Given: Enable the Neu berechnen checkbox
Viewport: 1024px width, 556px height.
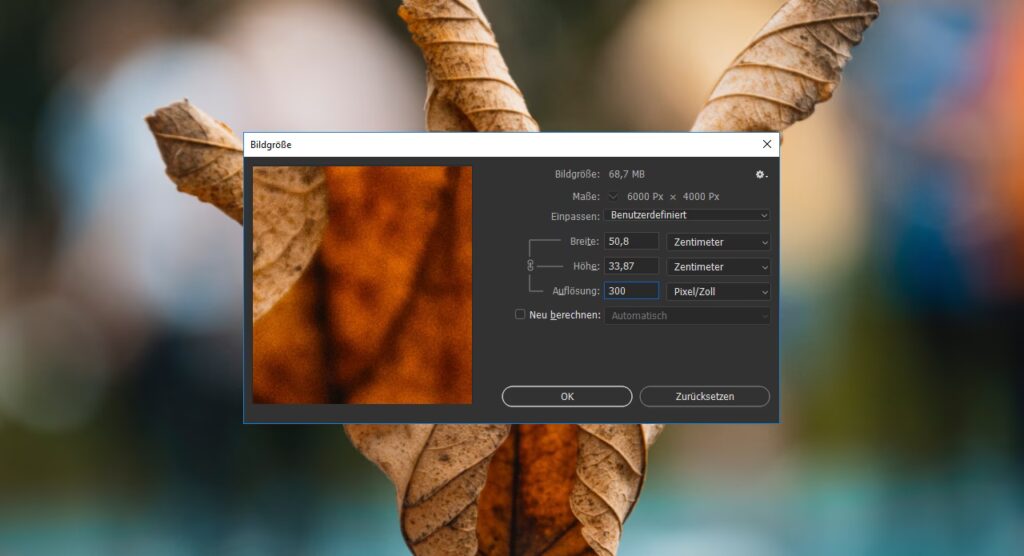Looking at the screenshot, I should [x=520, y=314].
